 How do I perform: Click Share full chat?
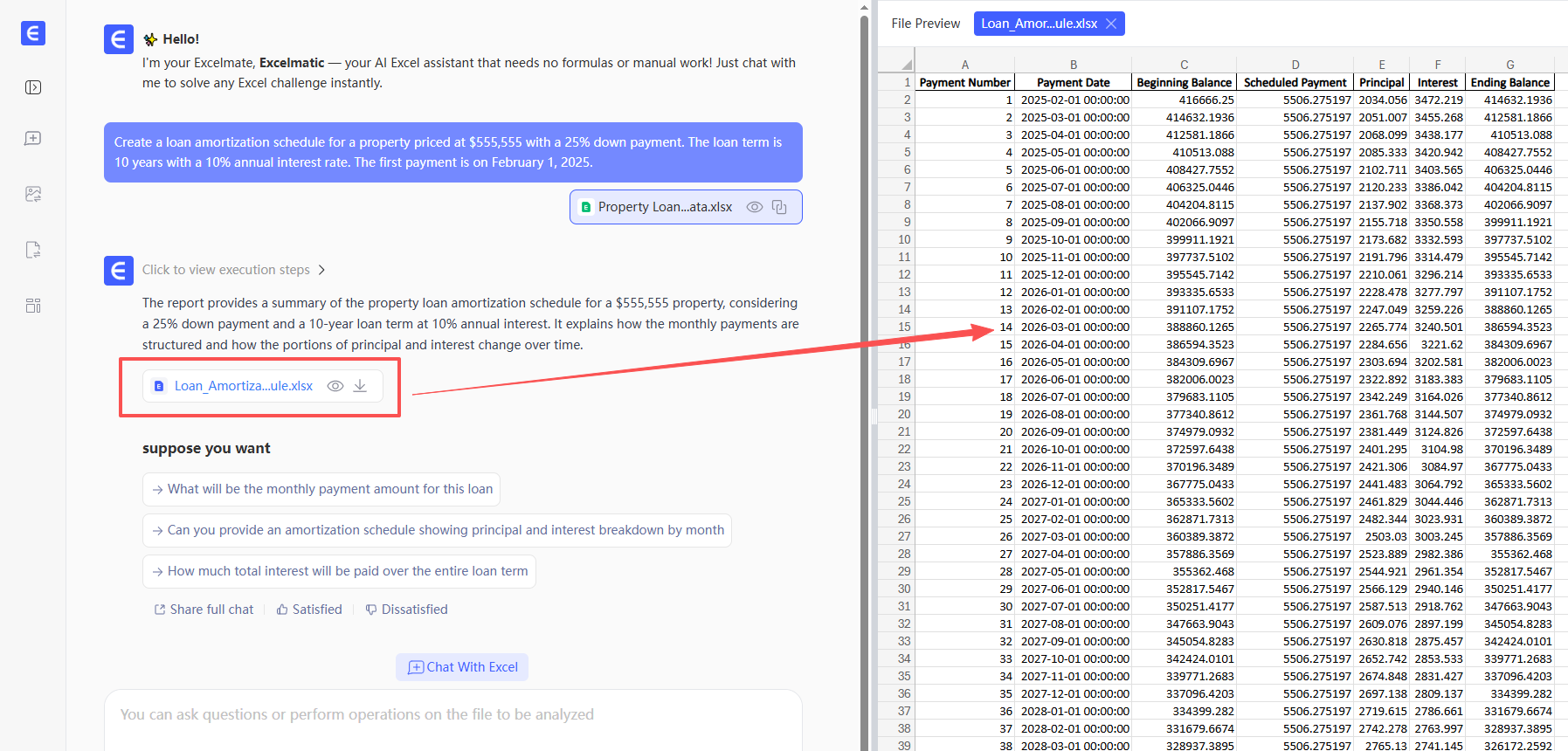pos(204,610)
